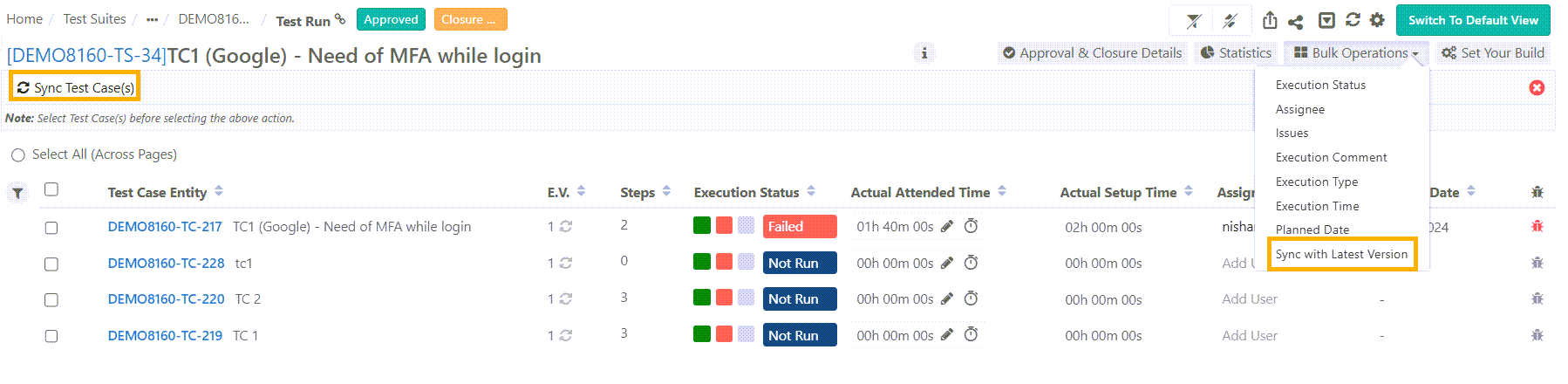Choose Execution Status from Bulk Operations menu
The width and height of the screenshot is (1568, 384).
coord(1320,85)
